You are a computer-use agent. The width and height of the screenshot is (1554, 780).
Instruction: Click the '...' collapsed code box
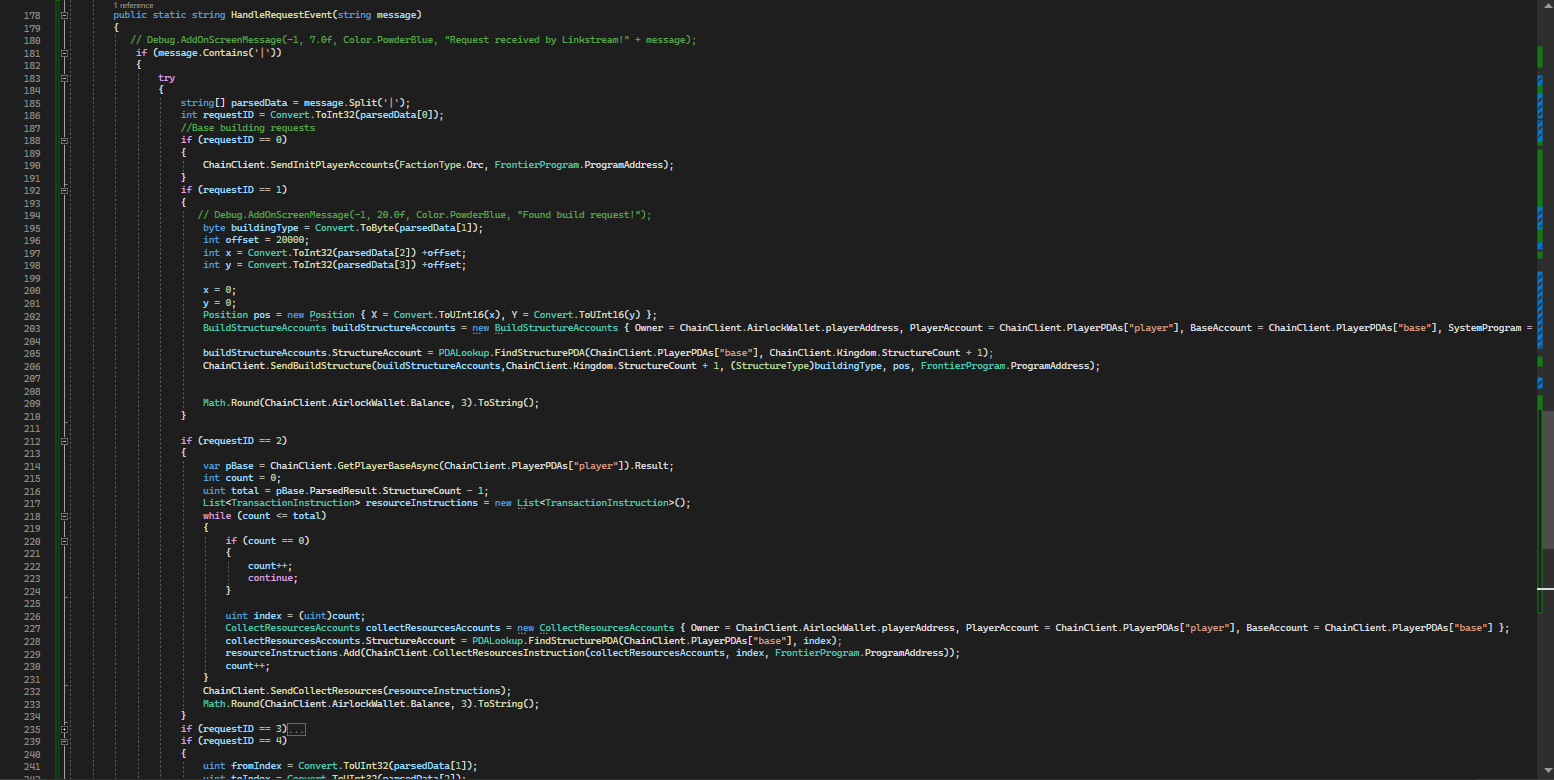296,728
